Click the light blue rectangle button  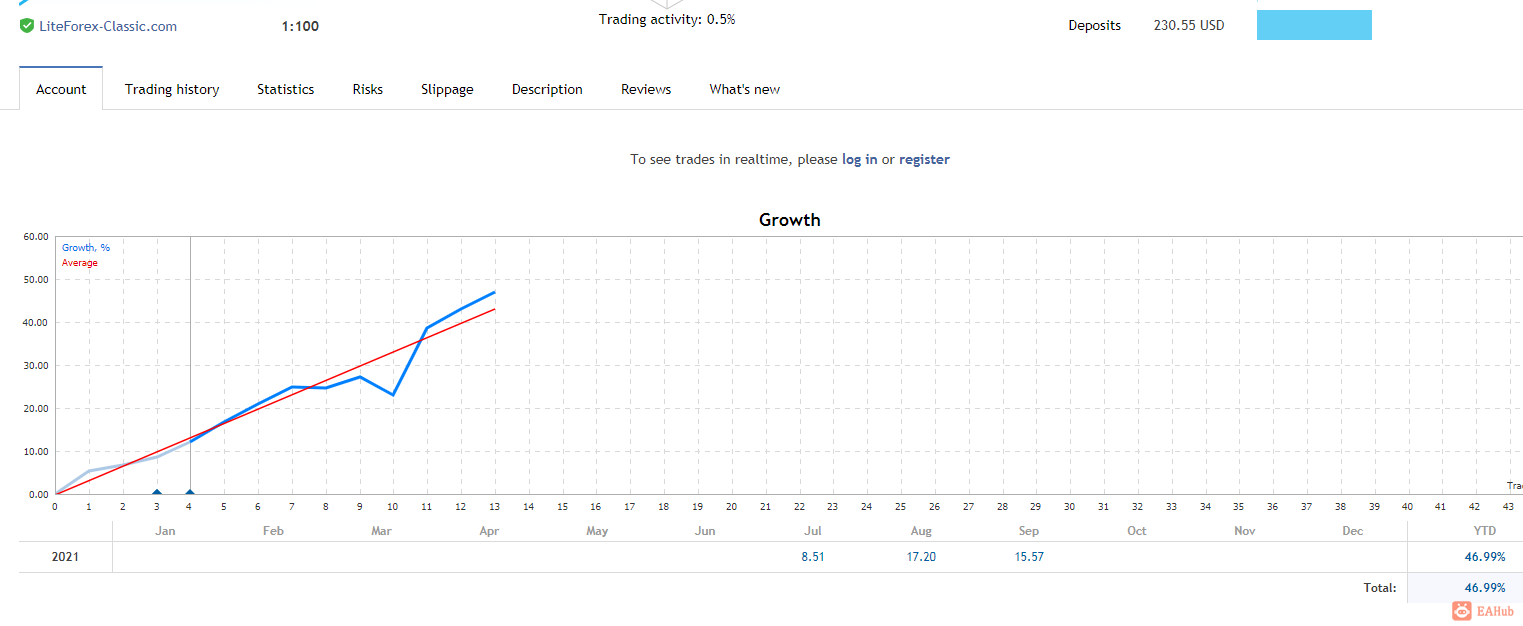(x=1313, y=25)
